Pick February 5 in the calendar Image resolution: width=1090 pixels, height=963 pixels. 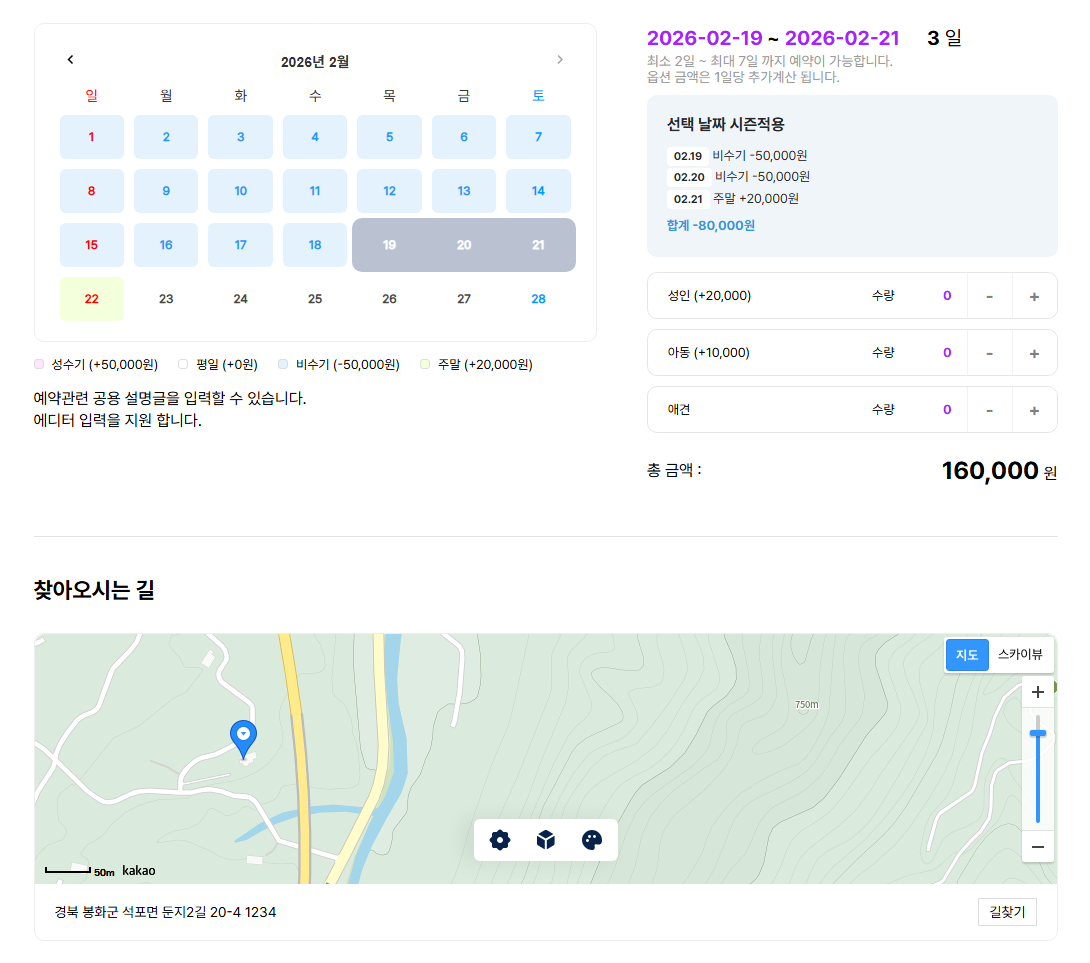pos(389,137)
